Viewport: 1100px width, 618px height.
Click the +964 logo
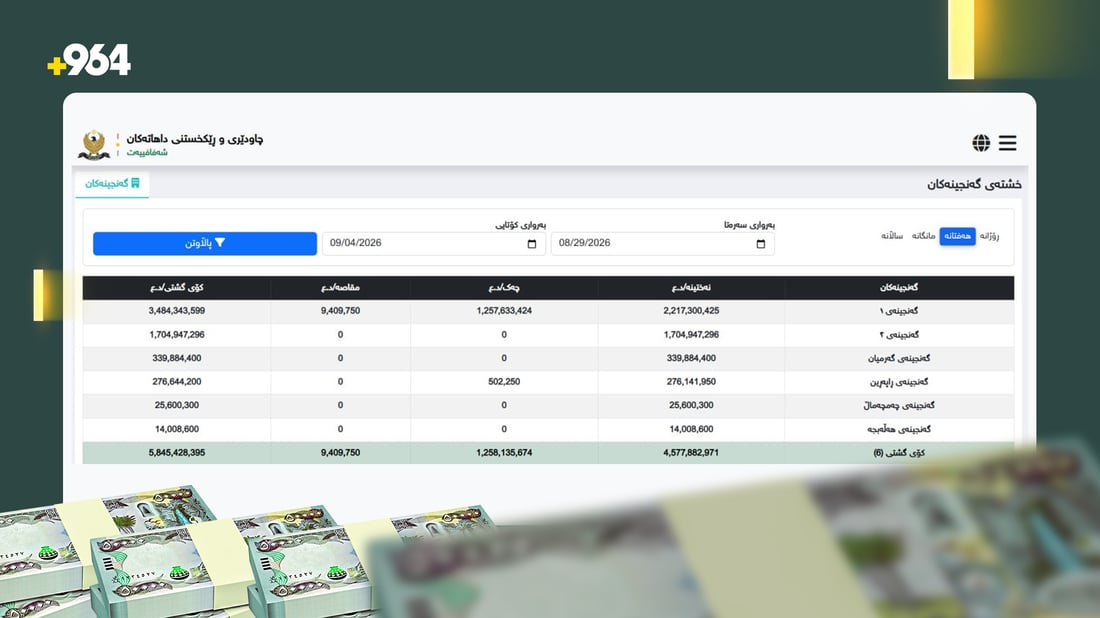89,60
